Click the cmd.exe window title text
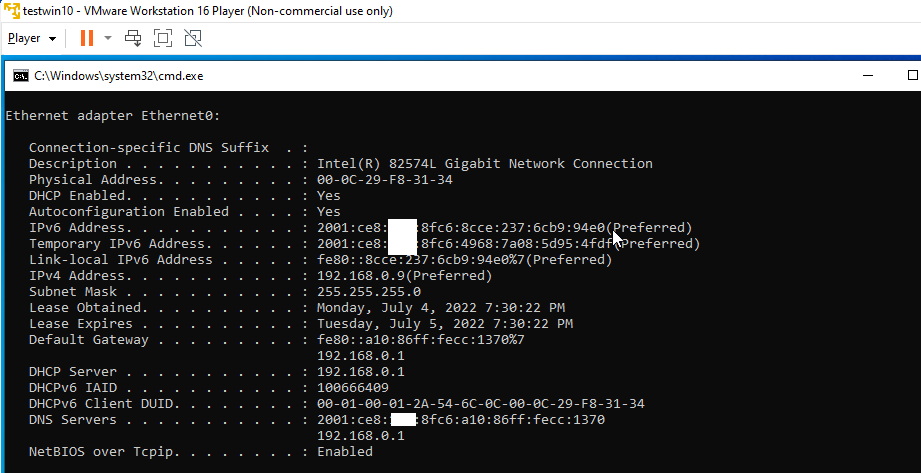This screenshot has width=921, height=473. point(119,76)
